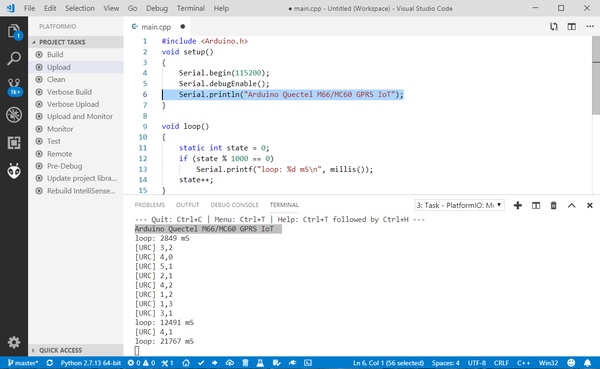
Task: Click the tools count indicator in status bar
Action: [x=167, y=363]
